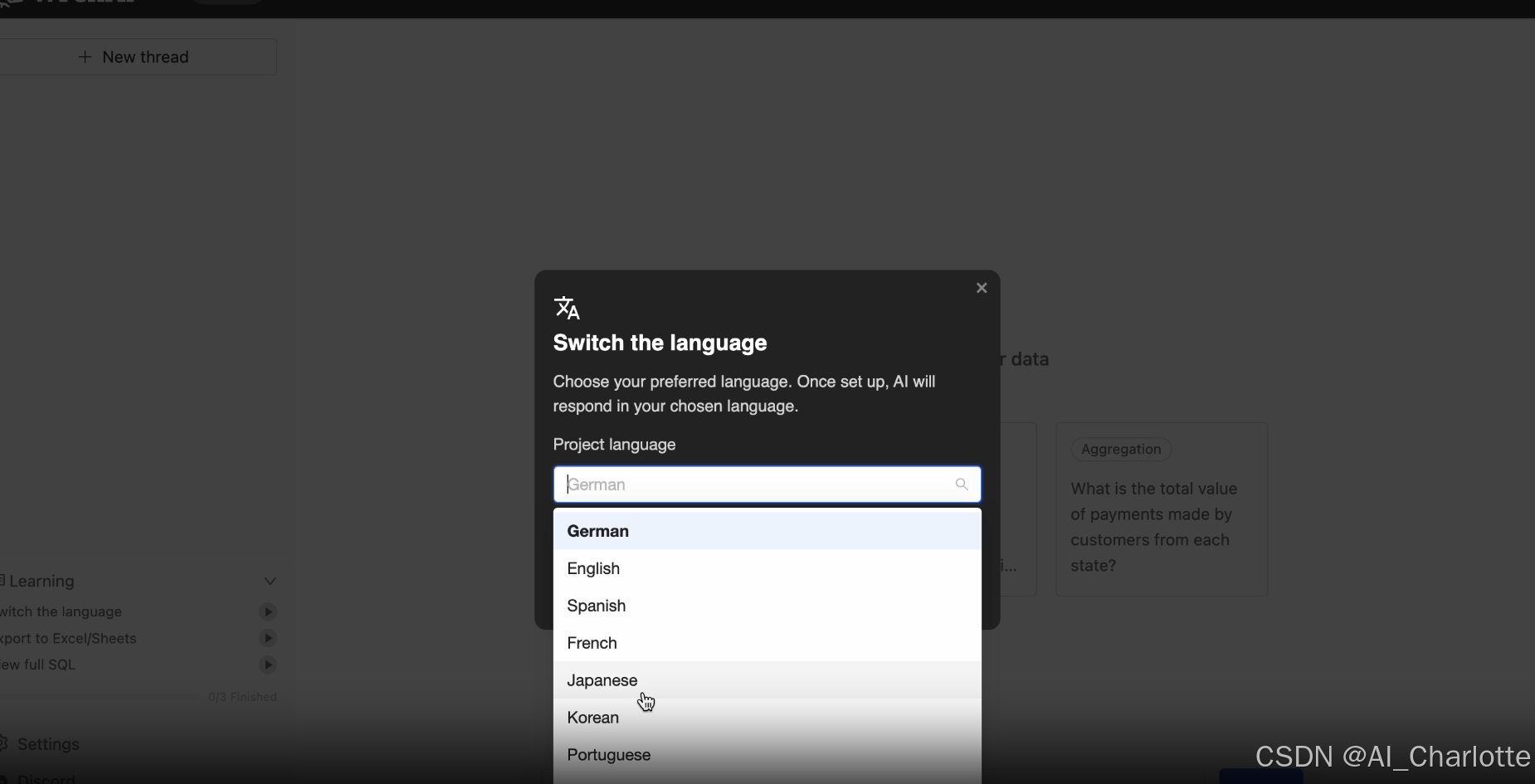Click the 0/3 Finished progress text

242,697
